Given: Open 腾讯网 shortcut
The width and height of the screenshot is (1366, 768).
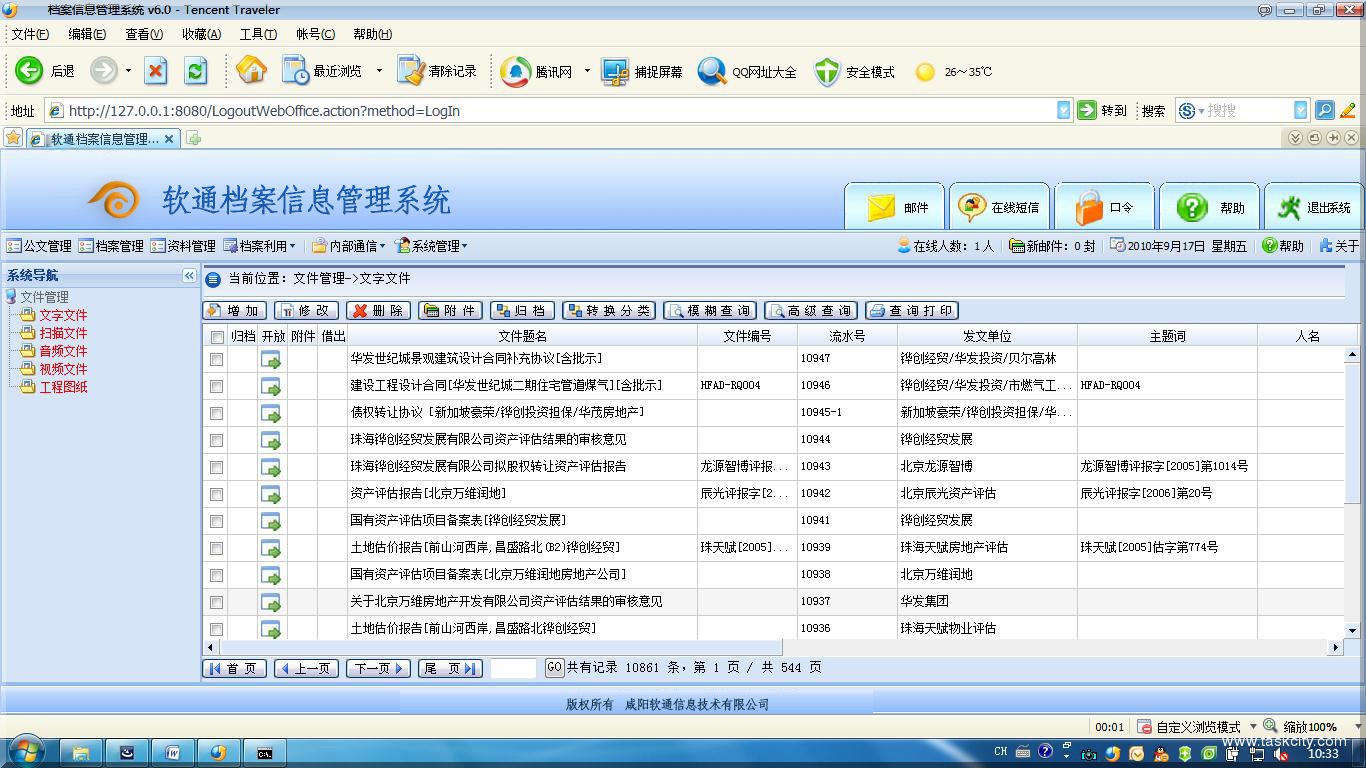Looking at the screenshot, I should click(537, 71).
